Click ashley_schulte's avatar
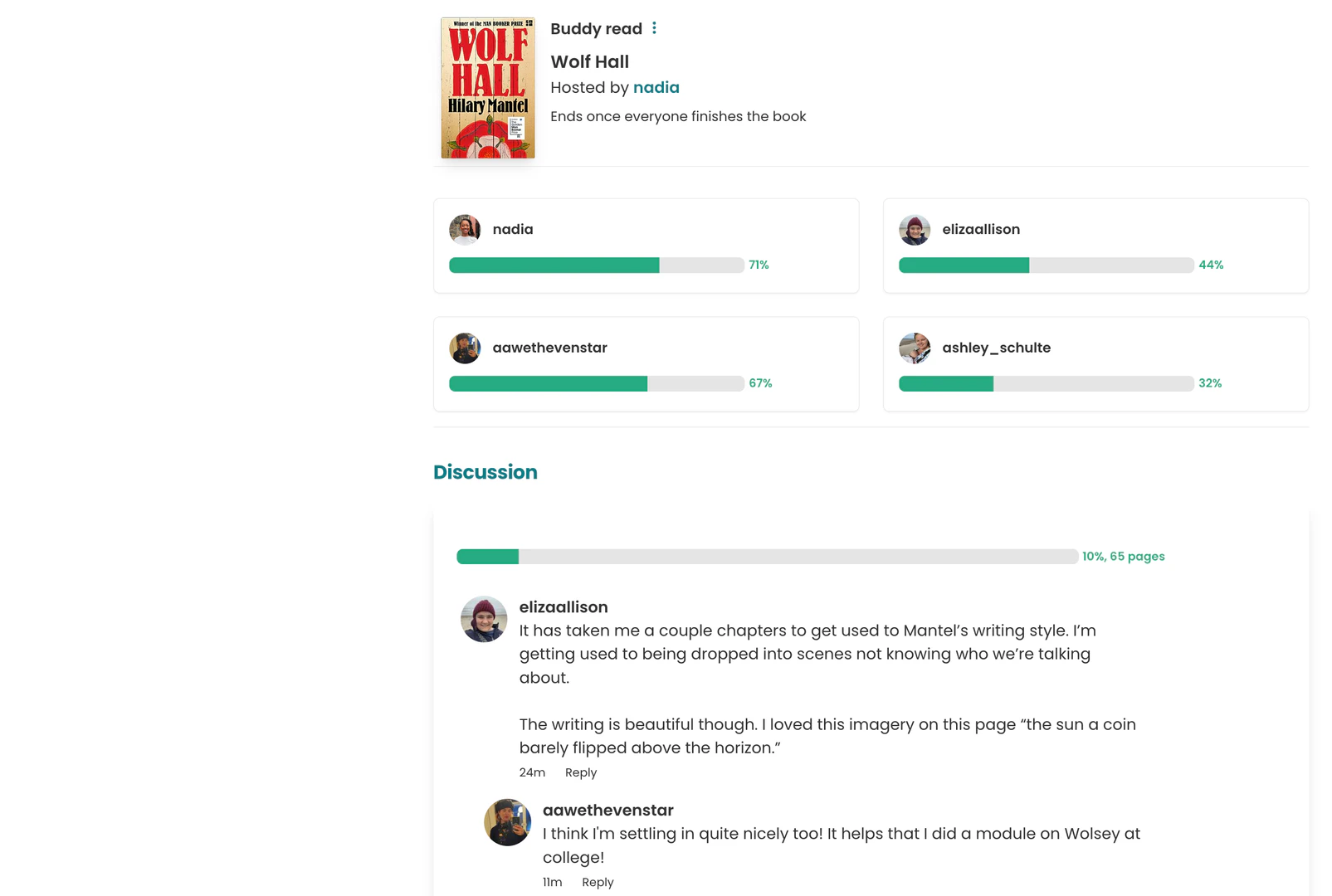Image resolution: width=1332 pixels, height=896 pixels. click(x=915, y=348)
